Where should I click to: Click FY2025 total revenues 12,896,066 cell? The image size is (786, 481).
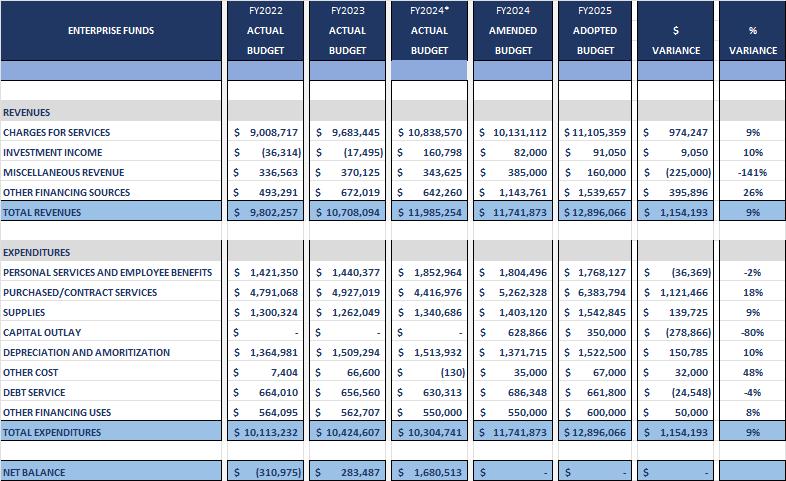[595, 212]
